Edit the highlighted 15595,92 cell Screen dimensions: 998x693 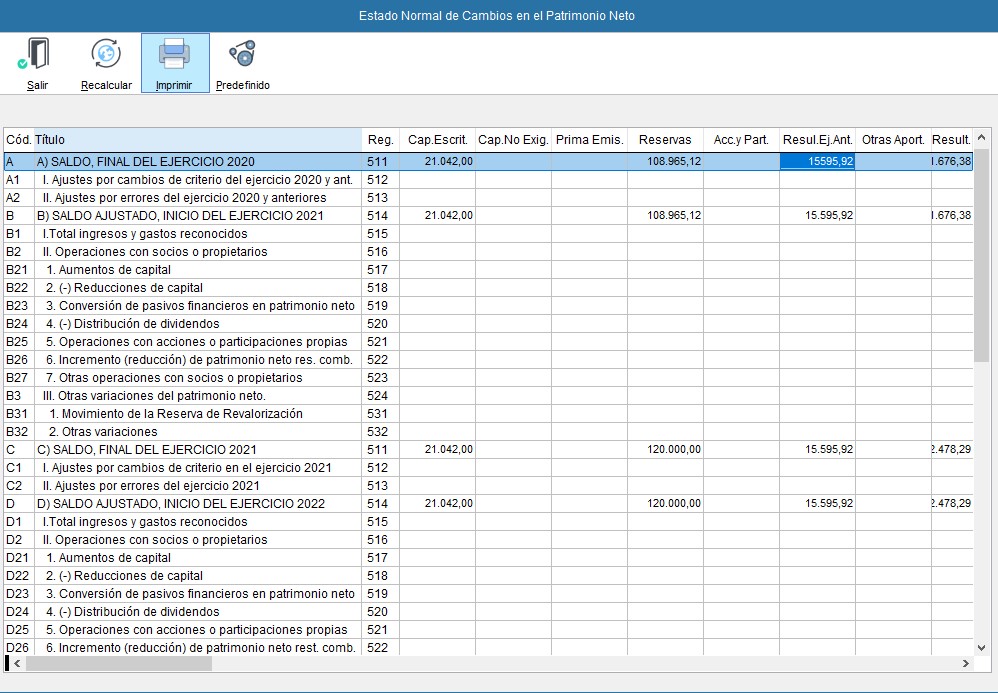pyautogui.click(x=817, y=162)
